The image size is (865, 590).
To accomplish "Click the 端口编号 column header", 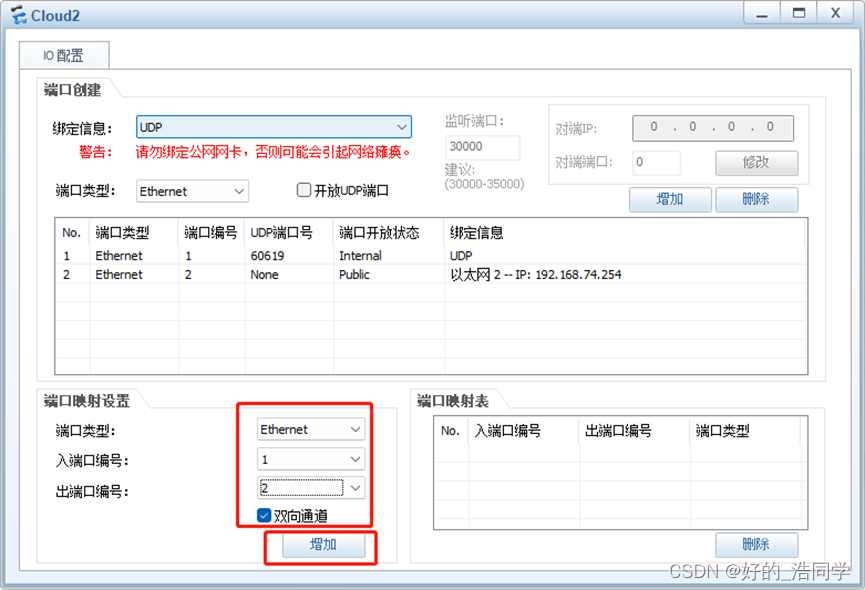I will pos(211,233).
